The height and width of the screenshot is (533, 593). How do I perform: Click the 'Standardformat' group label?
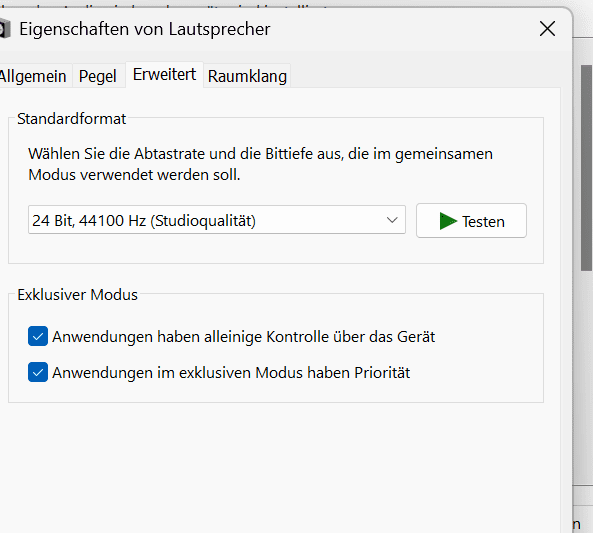pos(71,119)
